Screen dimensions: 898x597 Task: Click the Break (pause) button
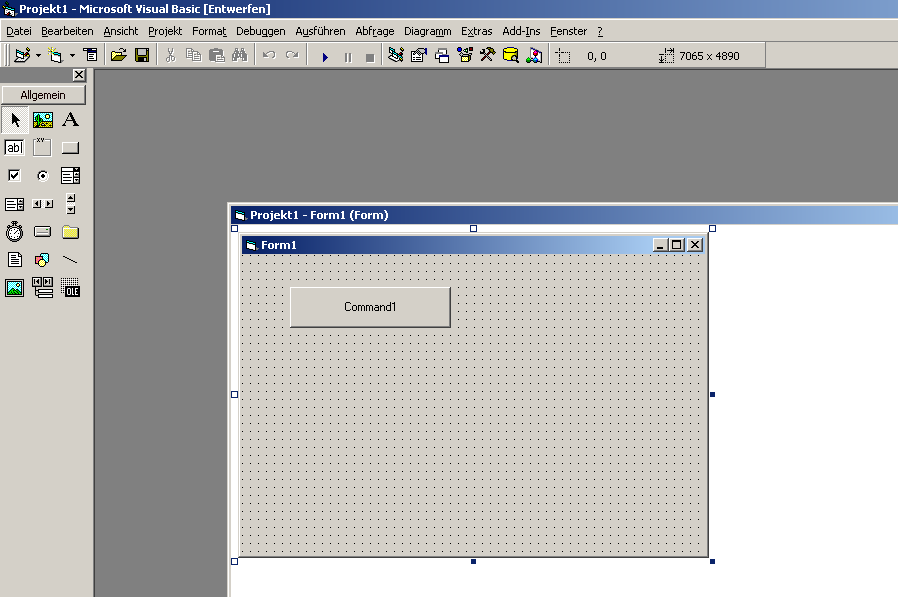[348, 57]
